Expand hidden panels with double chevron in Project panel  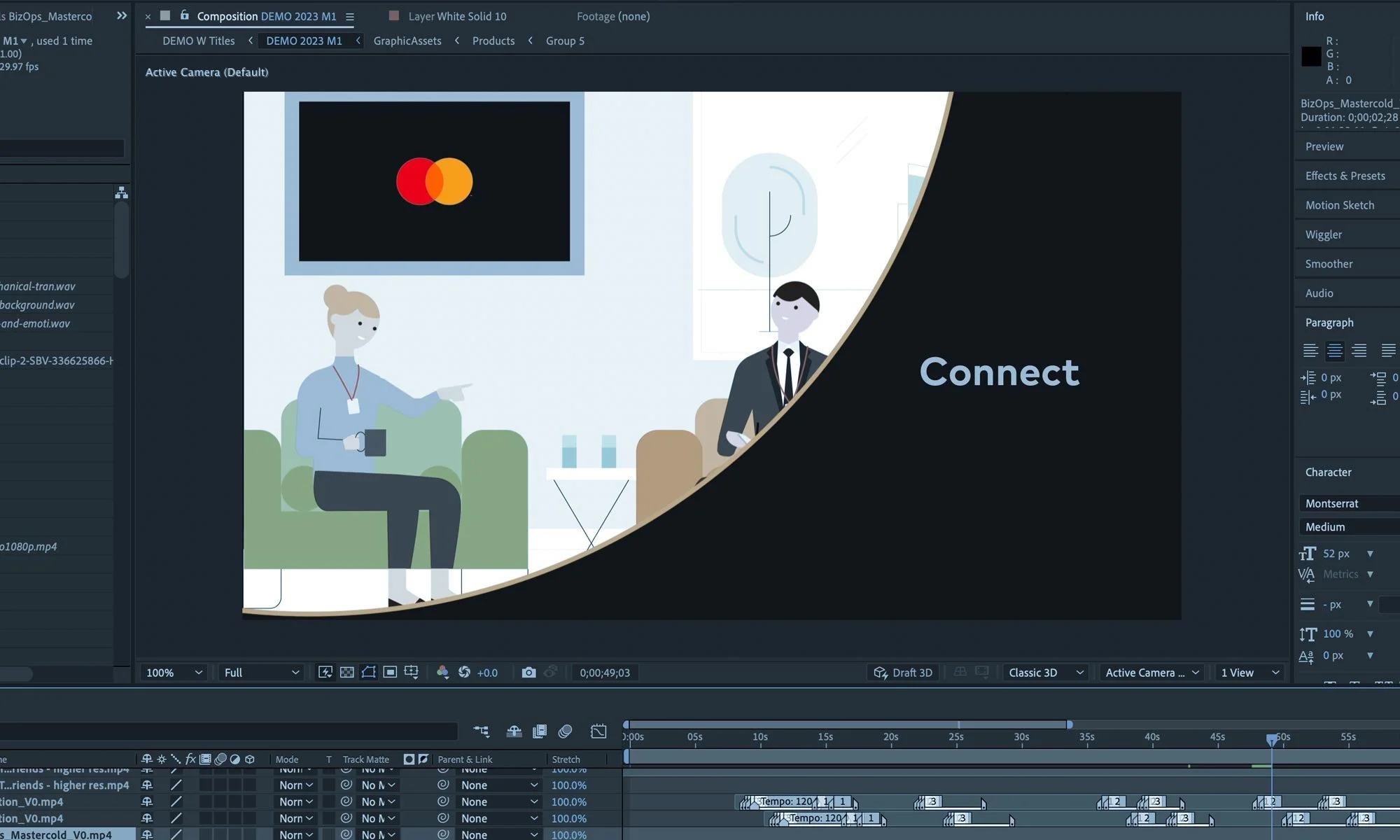[122, 15]
